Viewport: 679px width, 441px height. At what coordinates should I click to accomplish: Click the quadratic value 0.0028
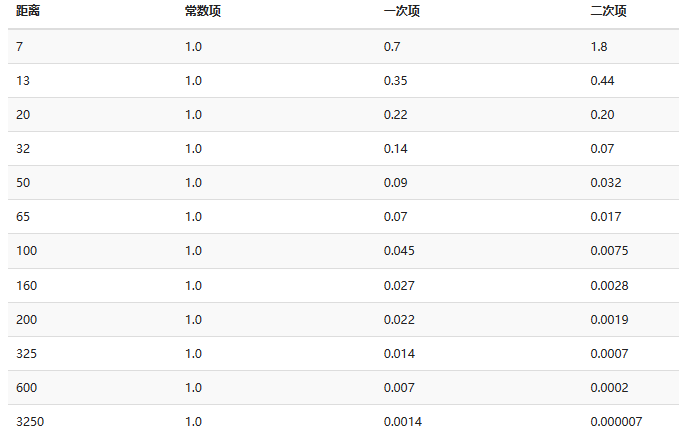(609, 285)
